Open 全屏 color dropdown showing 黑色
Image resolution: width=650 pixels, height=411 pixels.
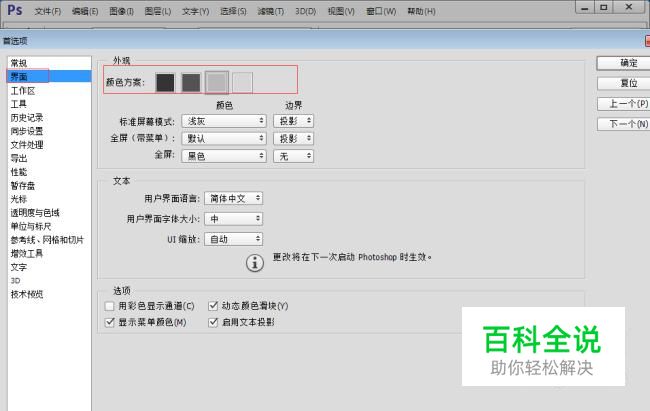224,156
